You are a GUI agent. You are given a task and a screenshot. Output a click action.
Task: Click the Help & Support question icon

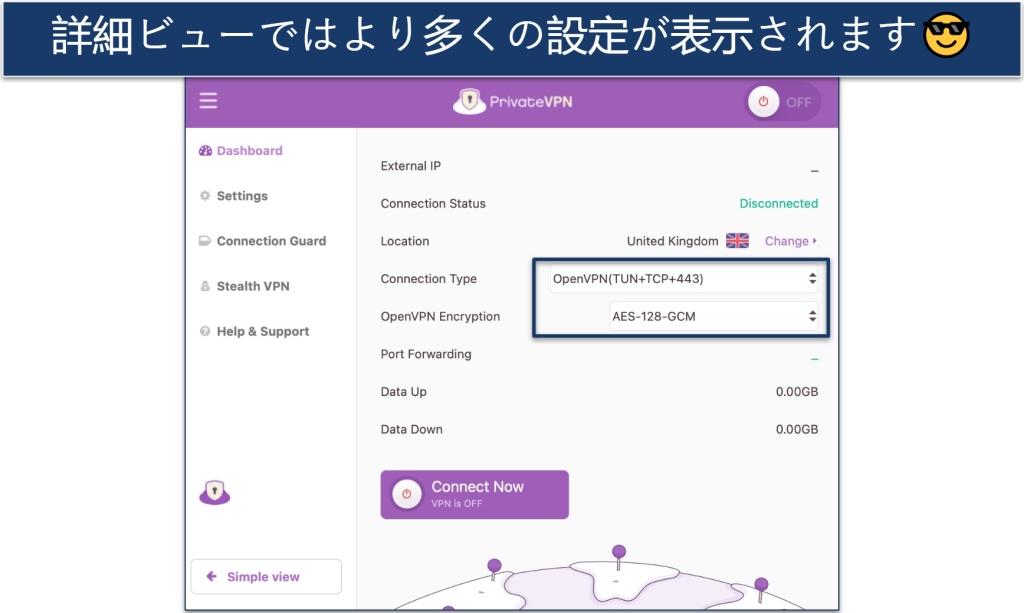(x=205, y=332)
